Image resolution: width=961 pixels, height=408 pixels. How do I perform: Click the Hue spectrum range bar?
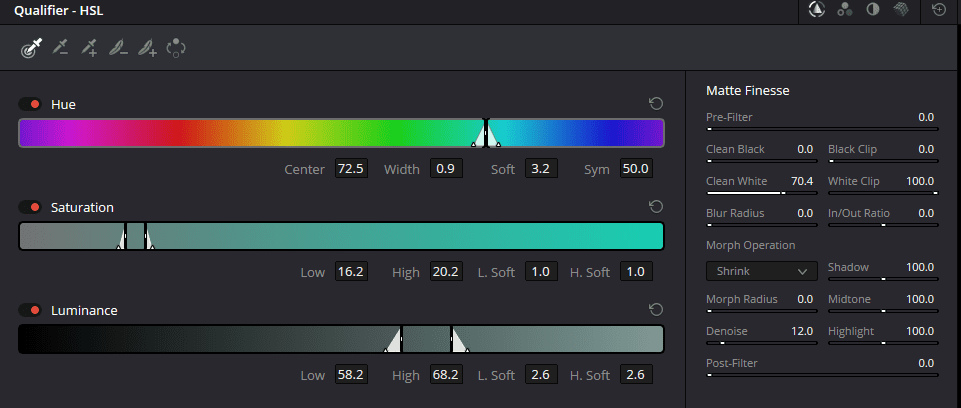(x=341, y=133)
